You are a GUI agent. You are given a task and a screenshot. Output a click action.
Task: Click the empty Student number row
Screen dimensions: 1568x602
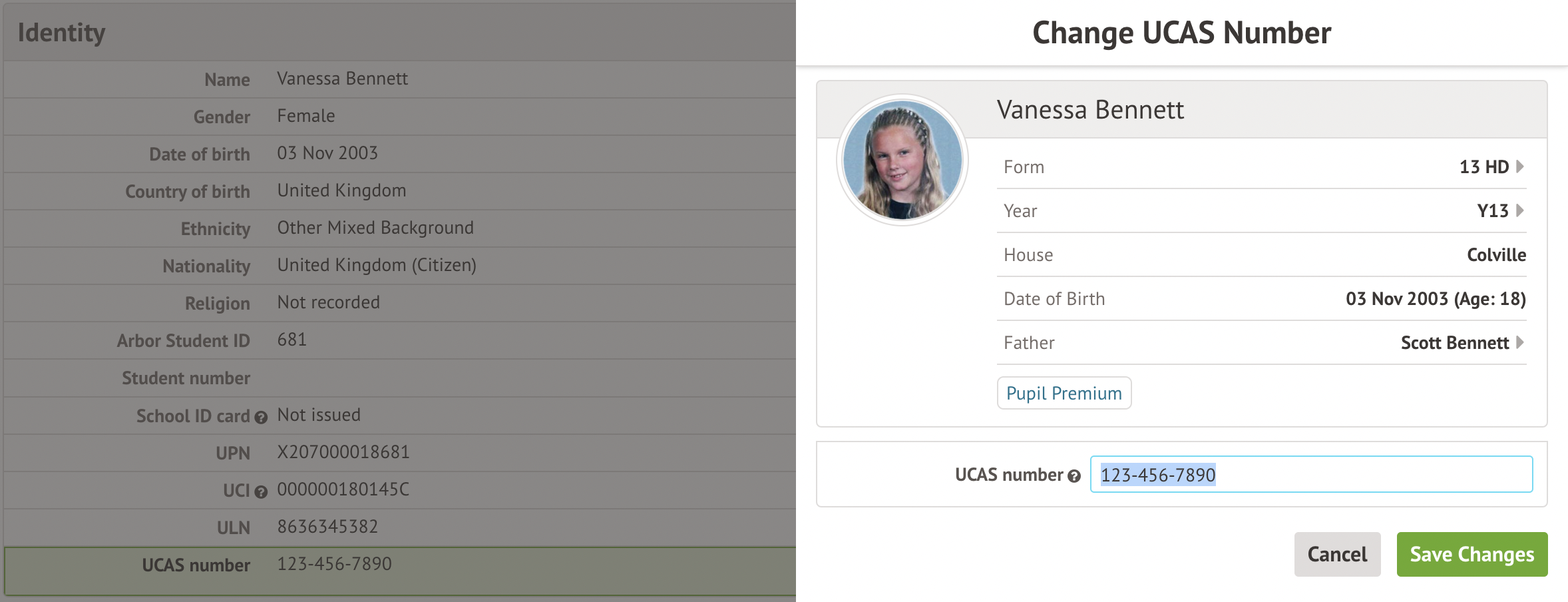399,378
